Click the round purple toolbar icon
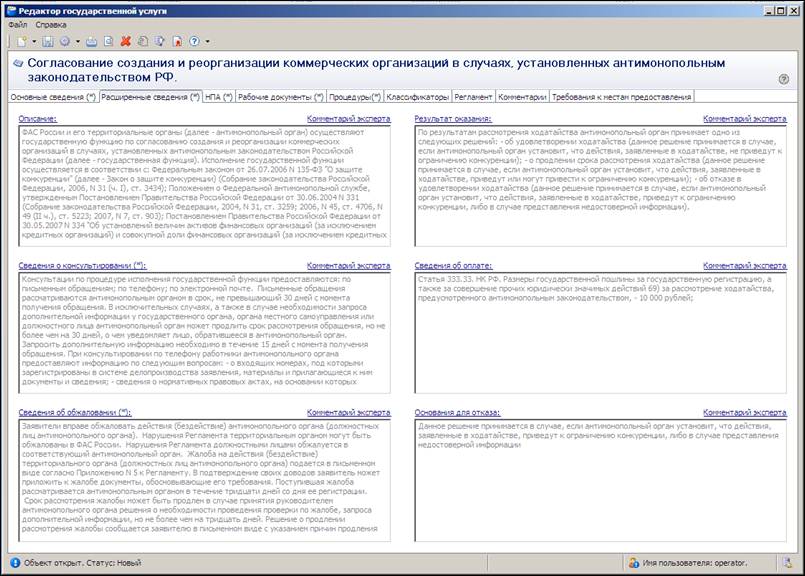Screen dimensions: 805x576 click(x=65, y=42)
